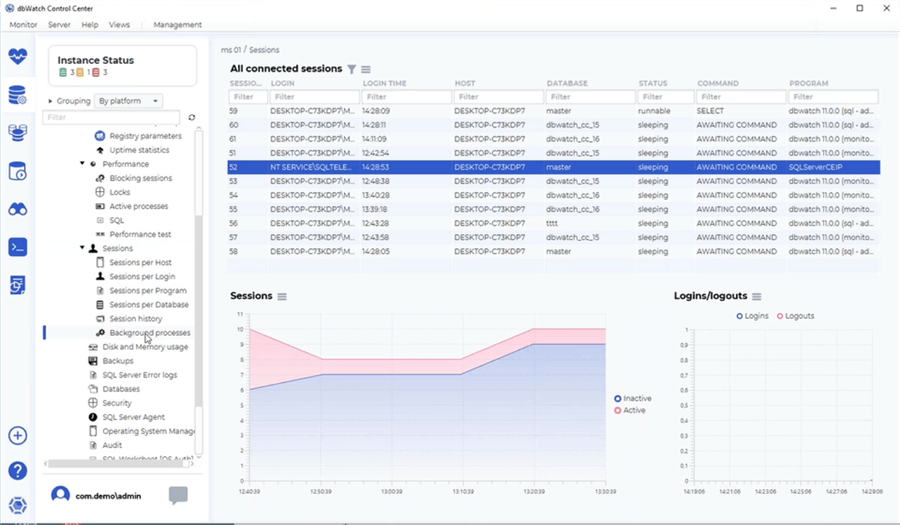Screen dimensions: 900x525
Task: Collapse the Sessions tree node
Action: tap(82, 248)
